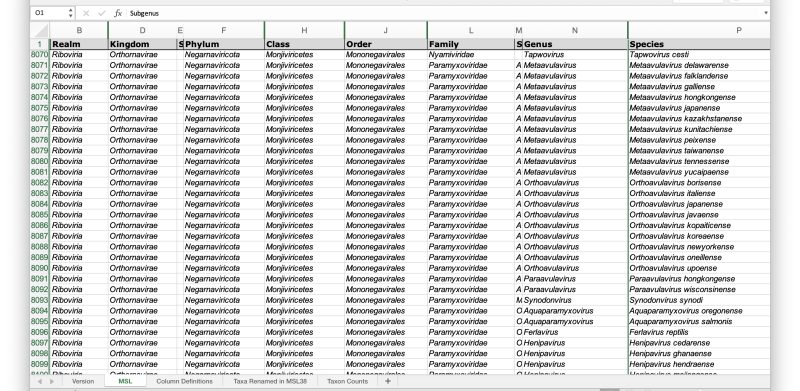Viewport: 800px width, 391px height.
Task: Select column L header
Action: coord(471,31)
